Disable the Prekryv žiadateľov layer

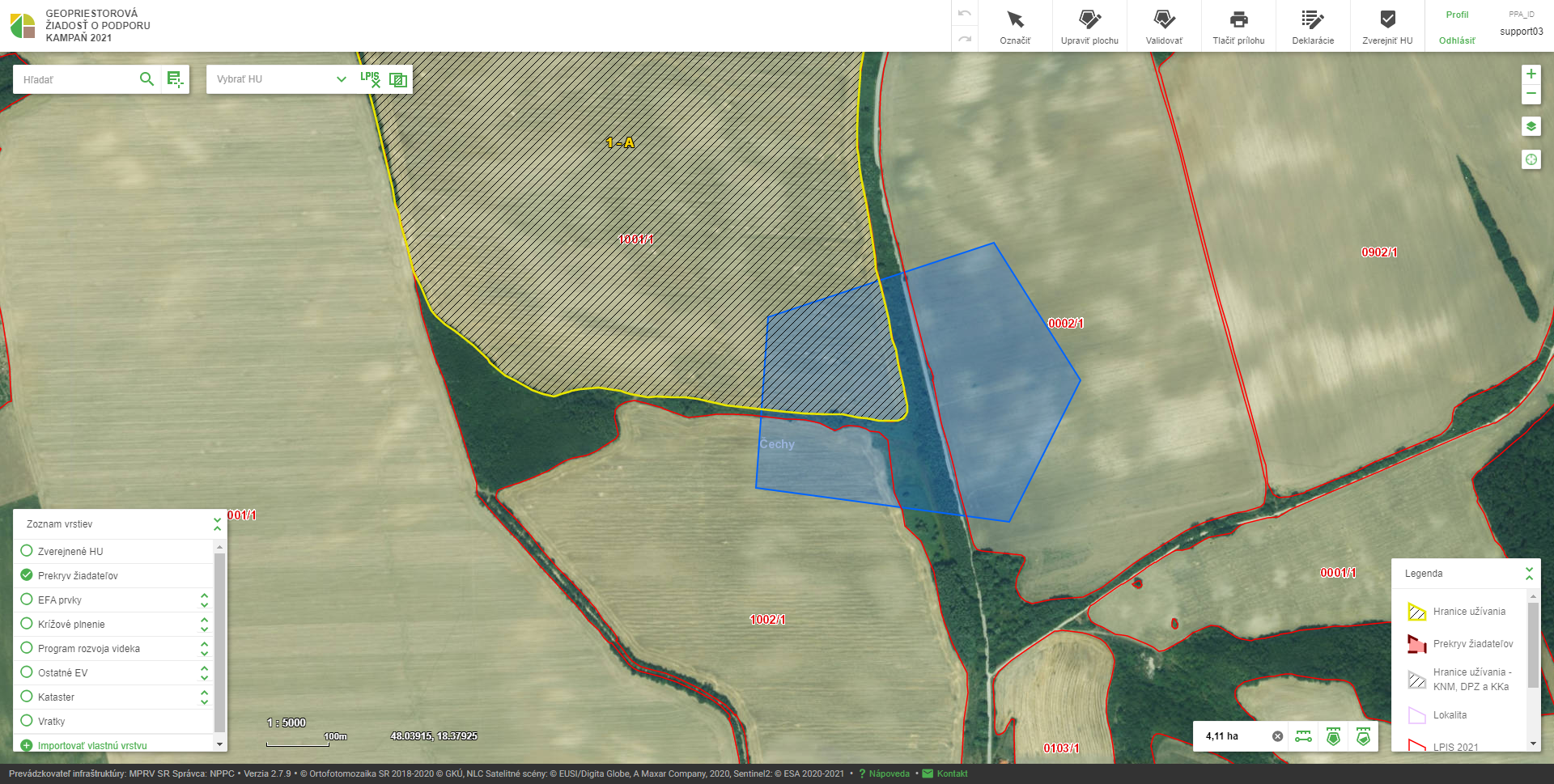27,575
